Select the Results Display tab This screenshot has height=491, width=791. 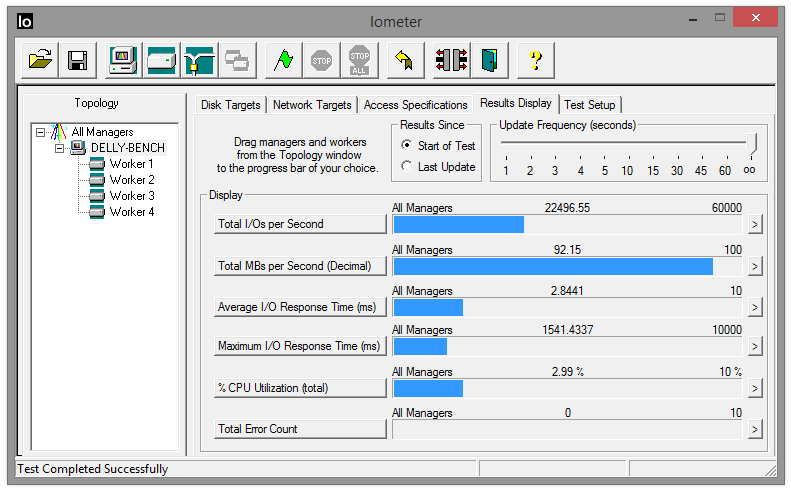(516, 103)
